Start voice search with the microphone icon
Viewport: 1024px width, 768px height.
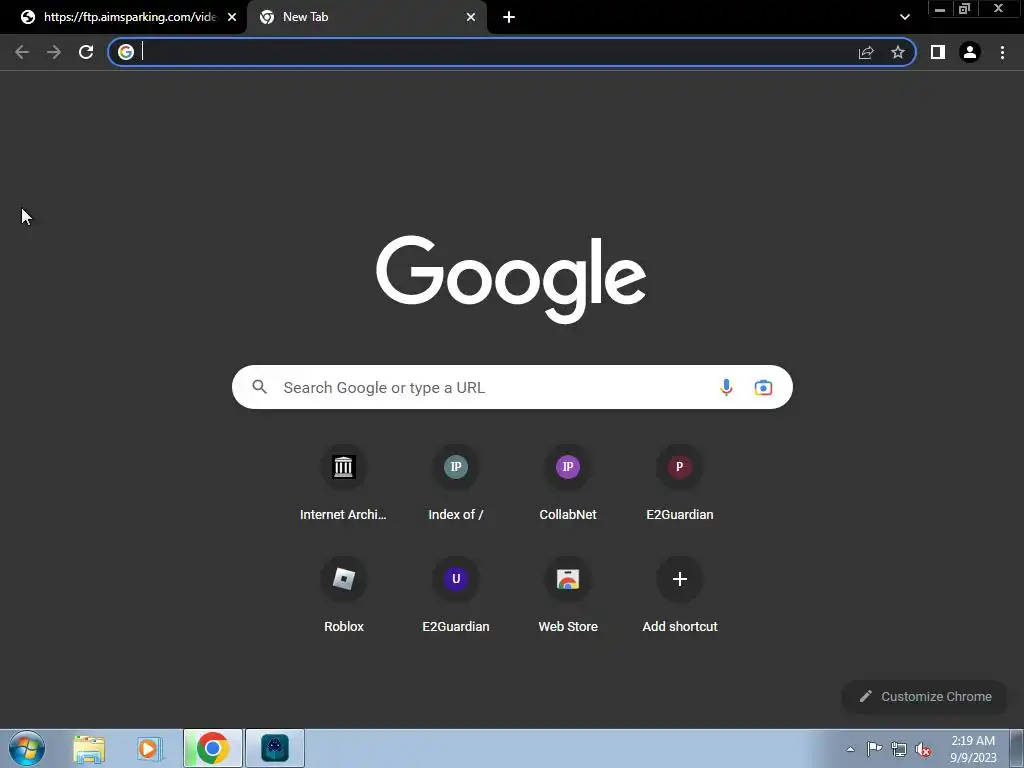coord(726,387)
